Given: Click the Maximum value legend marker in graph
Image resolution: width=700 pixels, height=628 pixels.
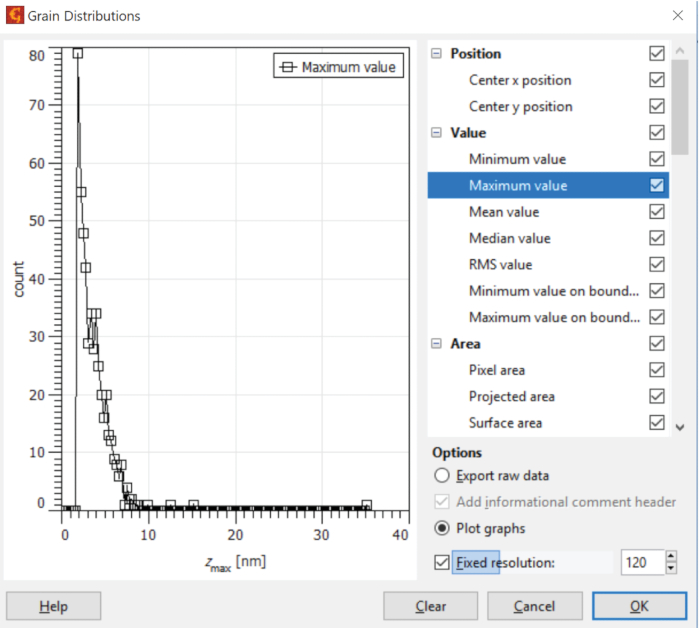Looking at the screenshot, I should click(x=288, y=67).
